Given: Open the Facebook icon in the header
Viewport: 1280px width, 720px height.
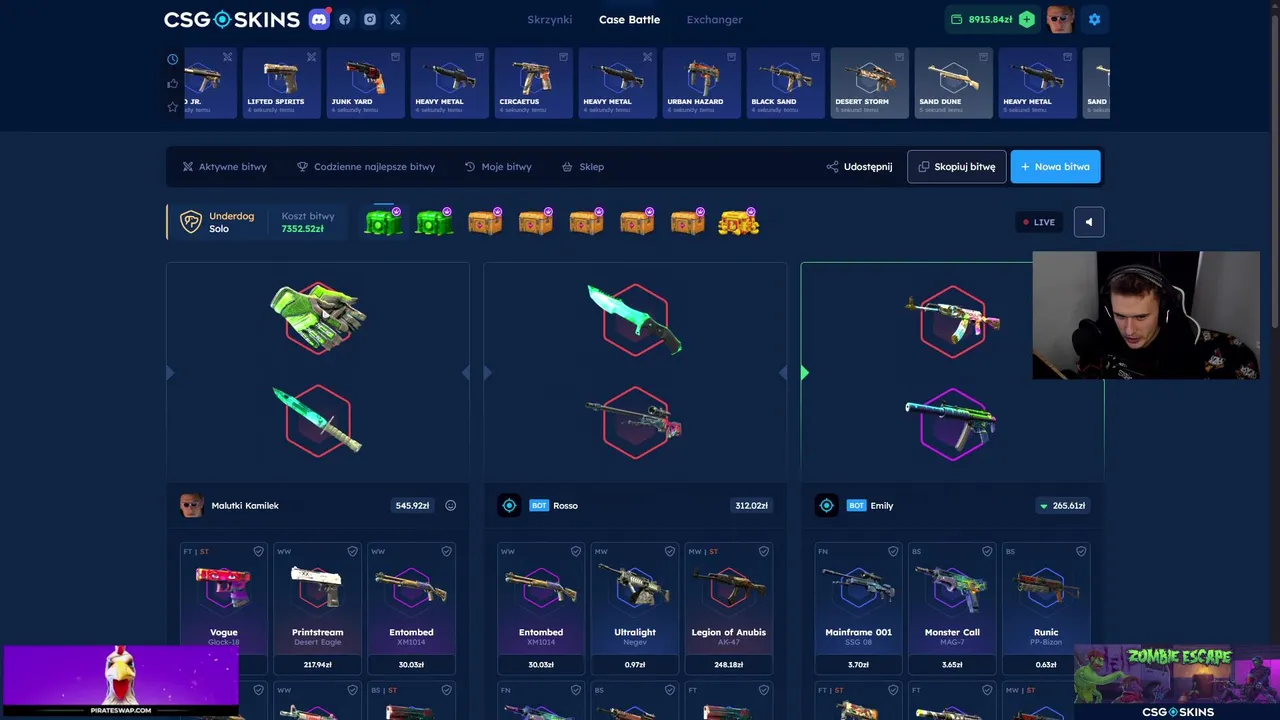Looking at the screenshot, I should tap(345, 19).
